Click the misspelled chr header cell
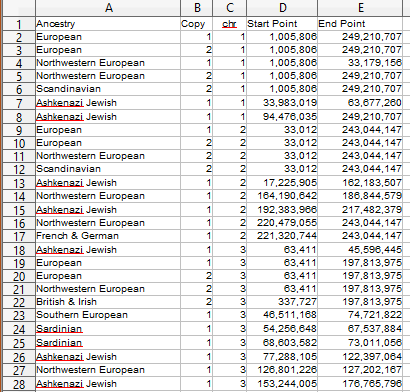The image size is (410, 392). (230, 24)
